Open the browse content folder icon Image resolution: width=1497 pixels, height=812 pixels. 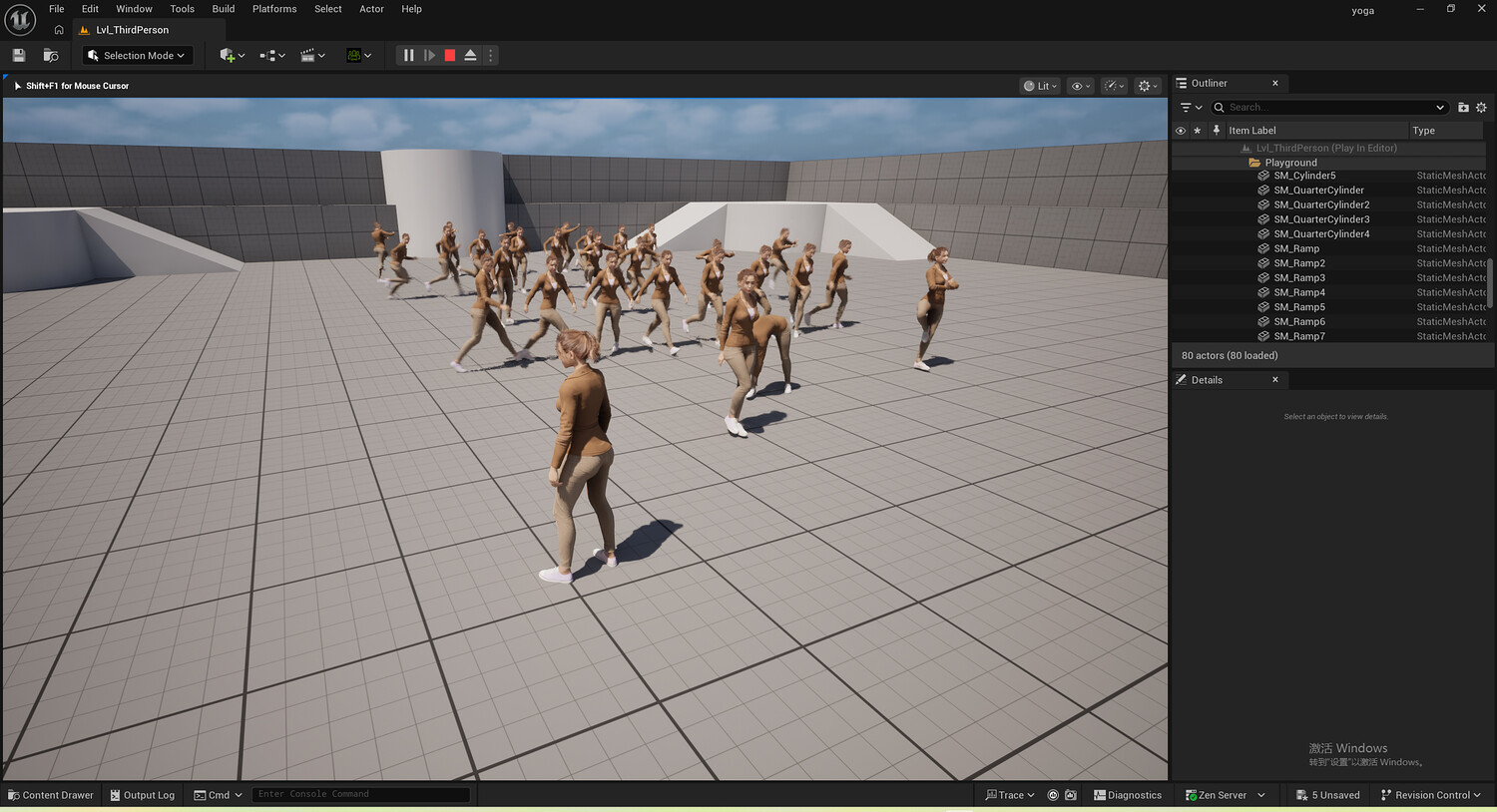click(x=51, y=55)
